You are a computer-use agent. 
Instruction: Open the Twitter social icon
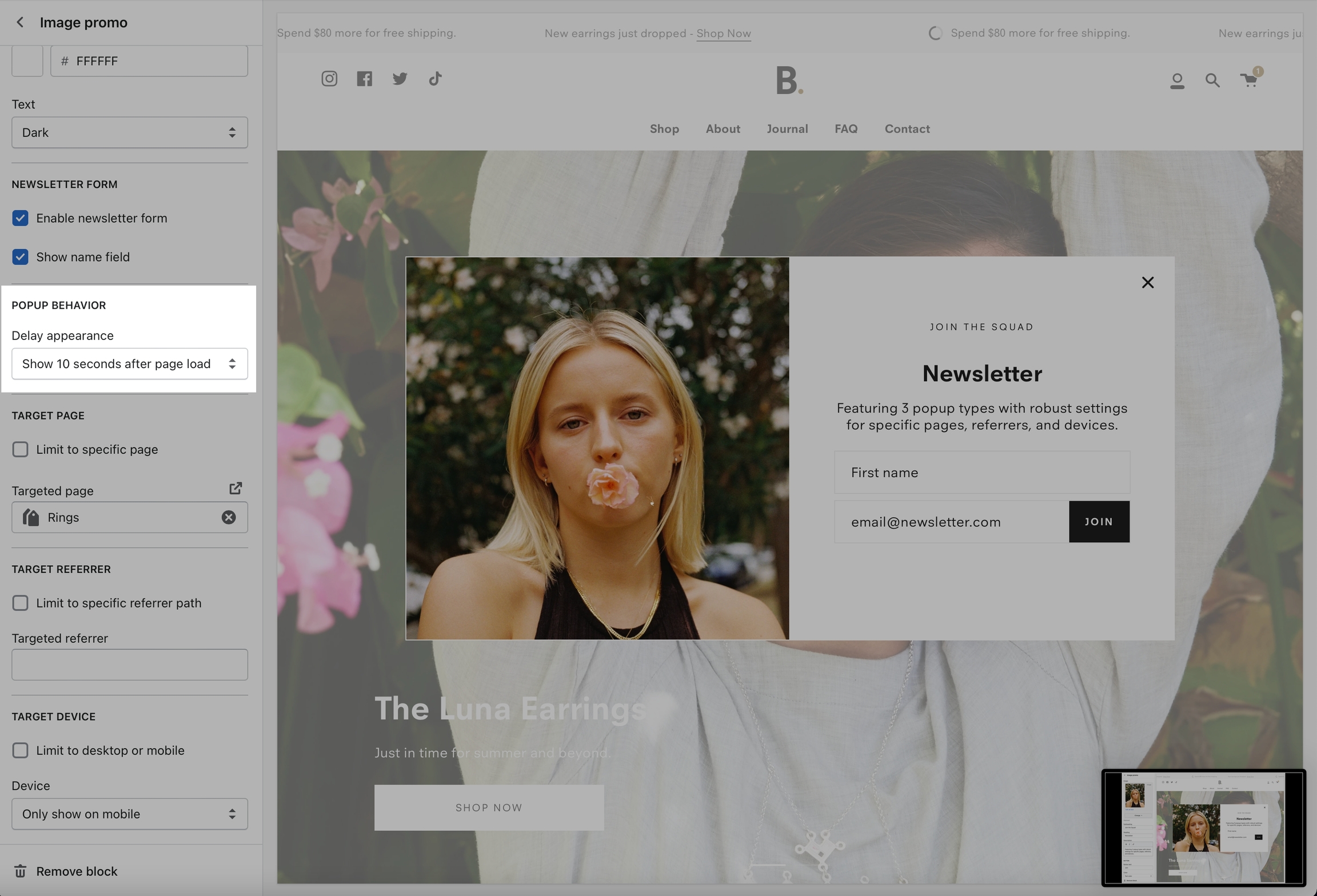point(400,79)
